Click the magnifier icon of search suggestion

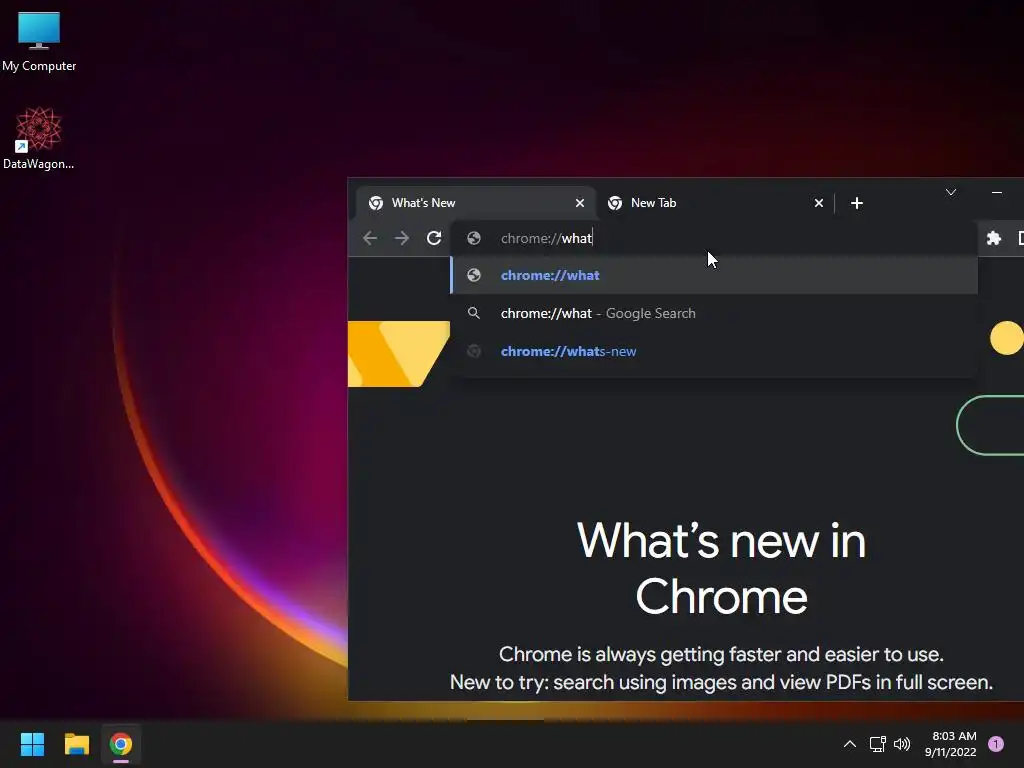[x=474, y=313]
